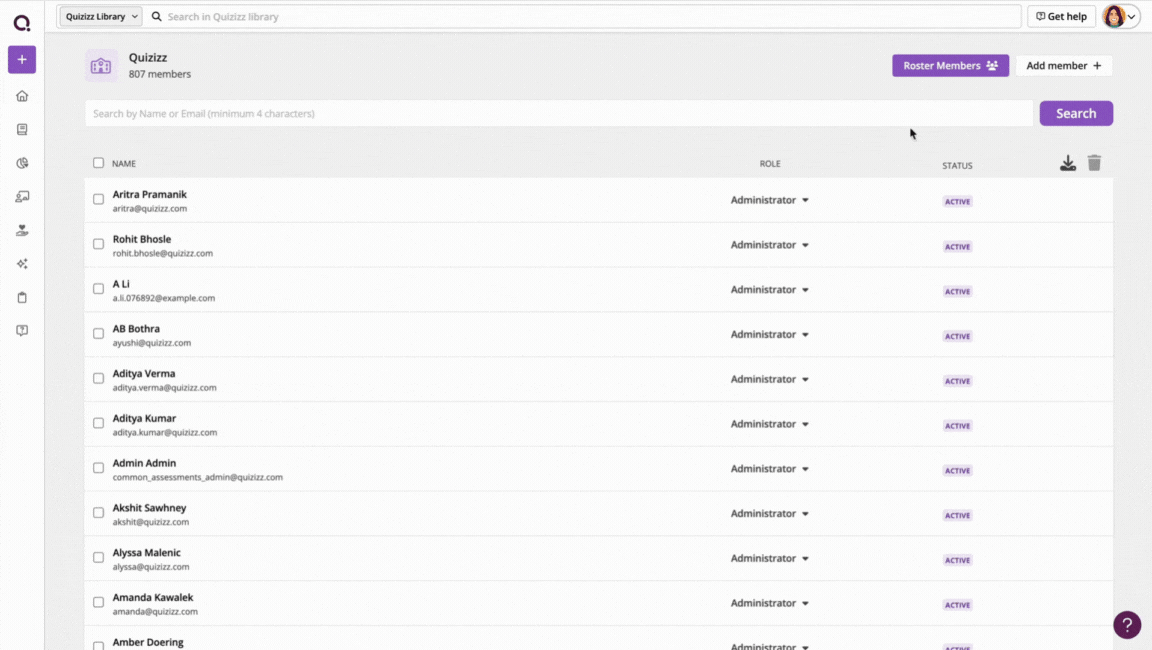Check the box for Akshit Sawhney
The width and height of the screenshot is (1152, 650).
coord(98,513)
